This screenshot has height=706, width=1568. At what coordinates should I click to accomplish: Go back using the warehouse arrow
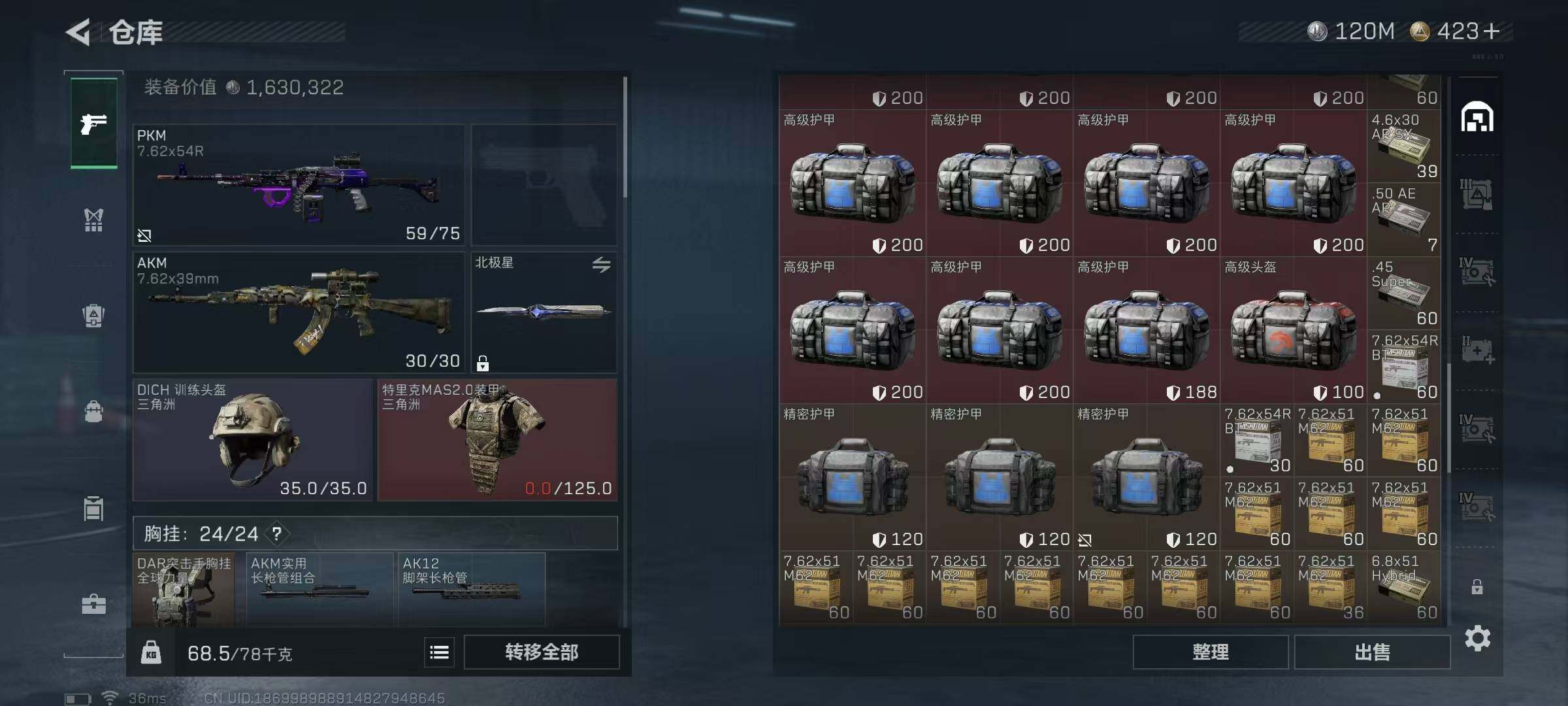[x=78, y=32]
